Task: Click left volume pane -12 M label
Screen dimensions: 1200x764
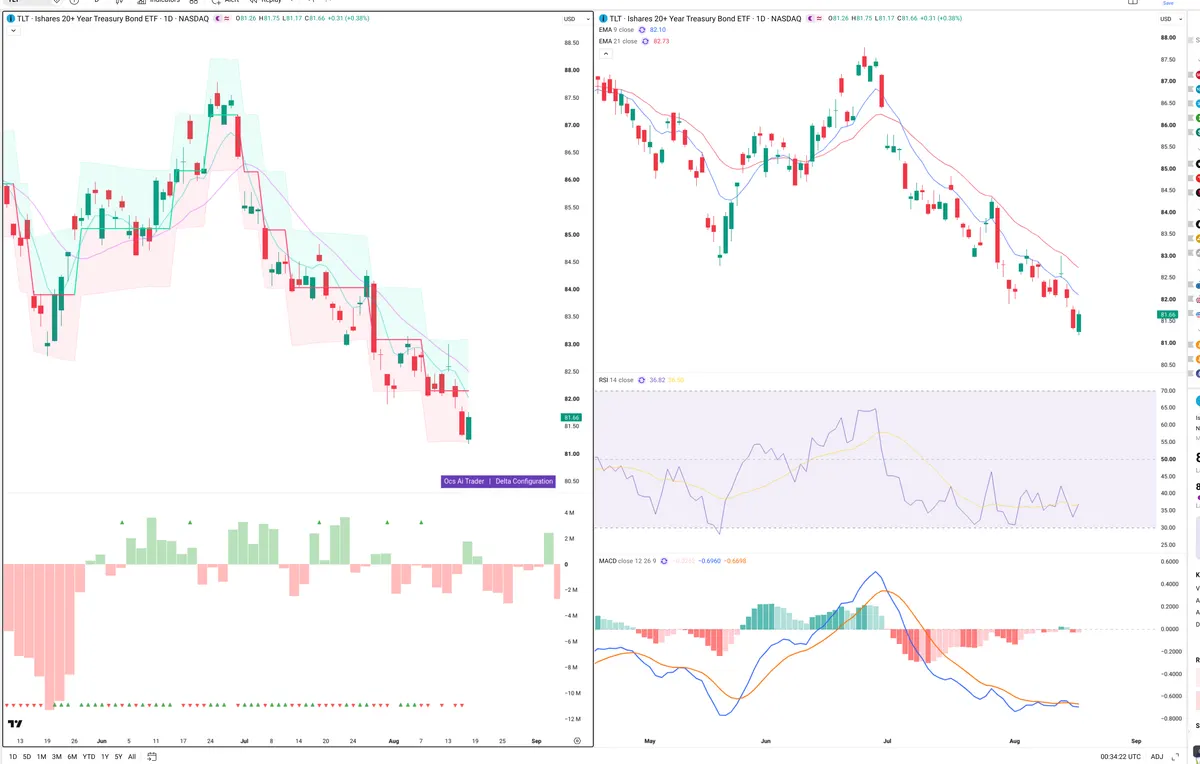Action: tap(572, 719)
